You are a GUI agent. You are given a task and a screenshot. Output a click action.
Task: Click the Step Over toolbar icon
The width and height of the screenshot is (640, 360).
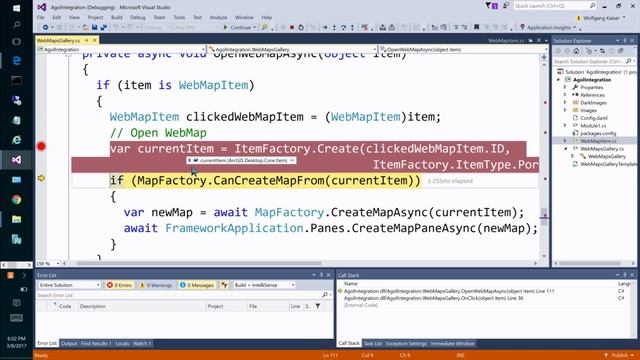point(343,27)
